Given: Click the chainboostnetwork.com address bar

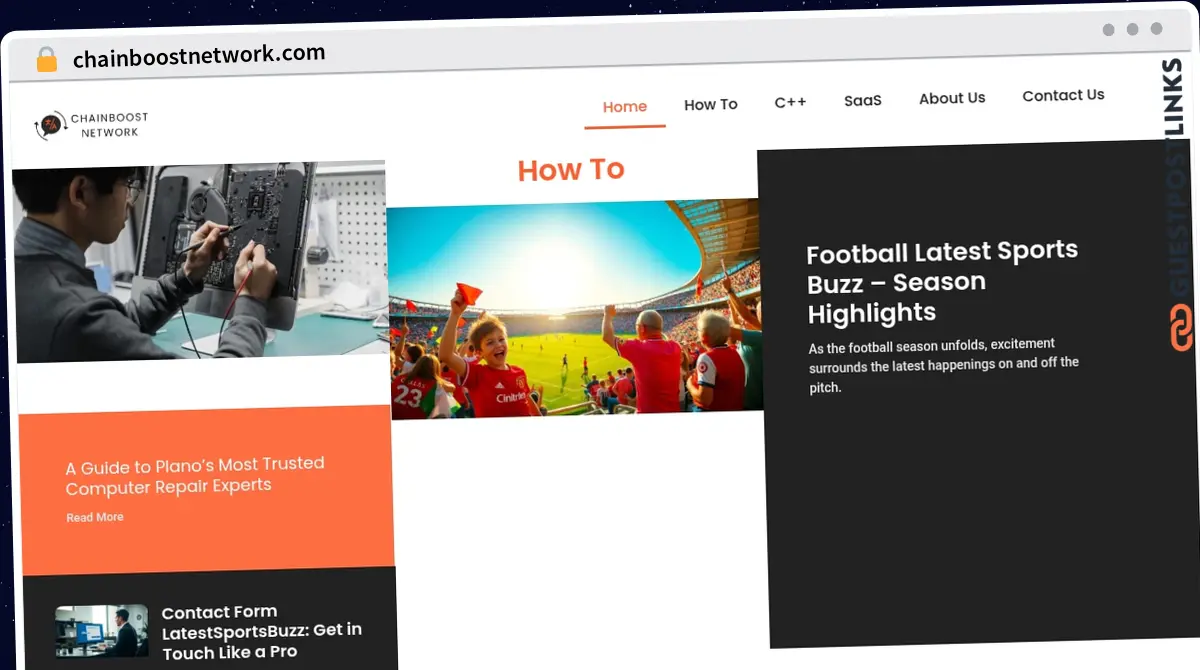Looking at the screenshot, I should click(199, 56).
